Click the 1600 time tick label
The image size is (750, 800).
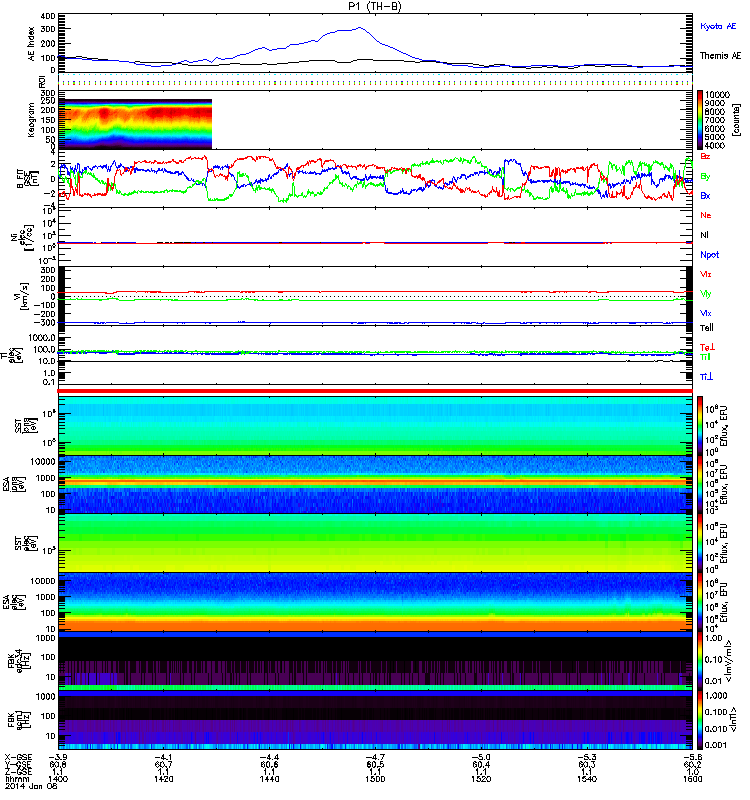click(692, 779)
